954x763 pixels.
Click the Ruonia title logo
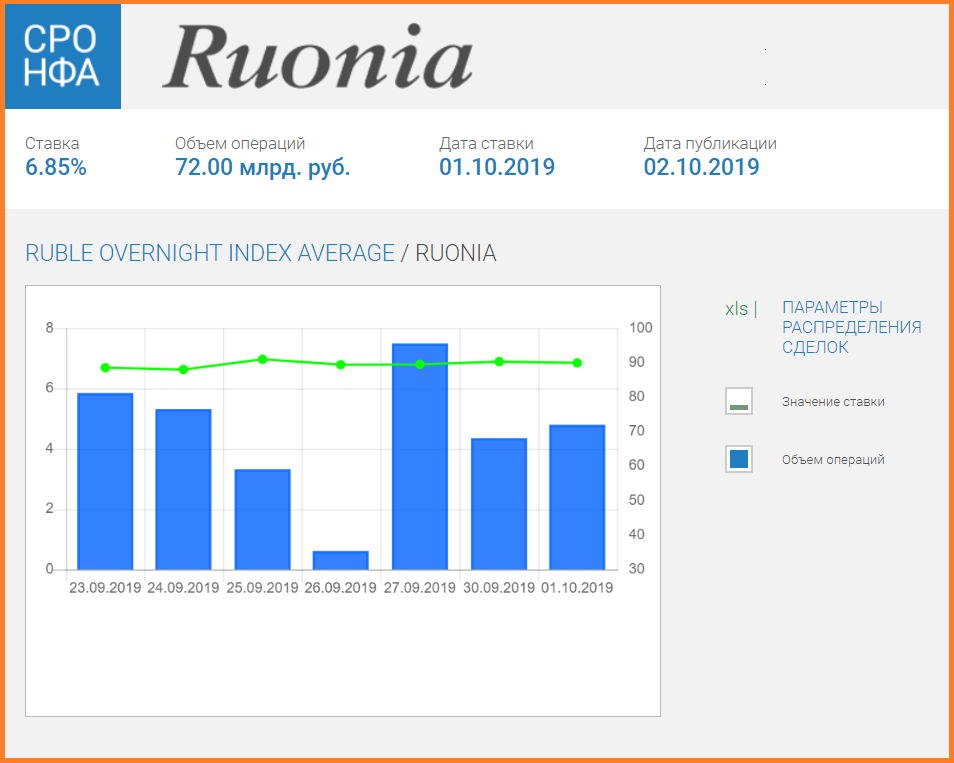318,57
